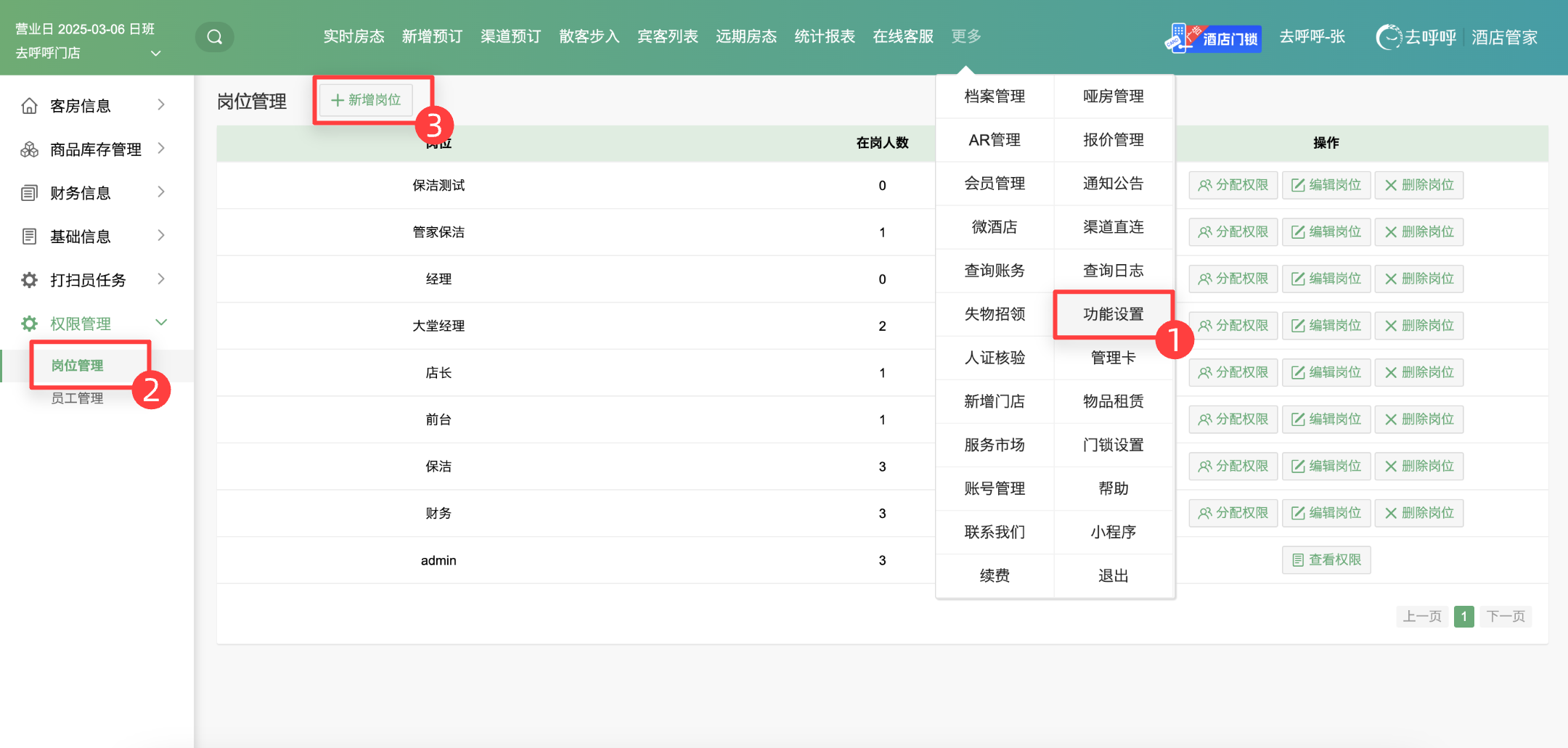The height and width of the screenshot is (748, 1568).
Task: Choose 功能设置 in the 更多 menu
Action: coord(1114,314)
